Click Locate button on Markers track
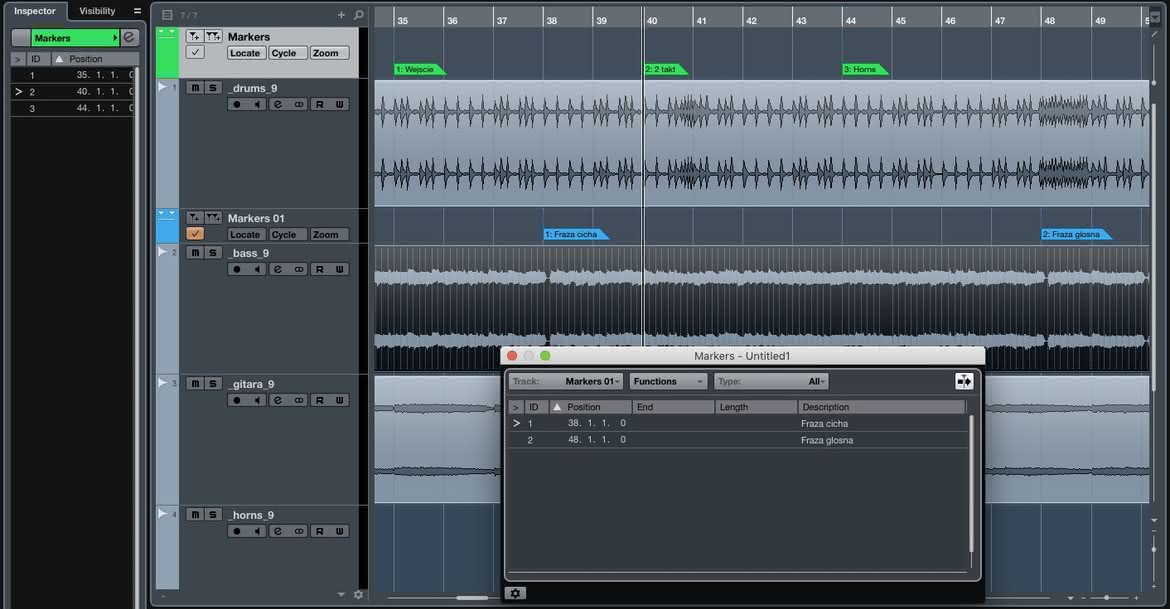Screen dimensions: 1170x609 tap(245, 53)
